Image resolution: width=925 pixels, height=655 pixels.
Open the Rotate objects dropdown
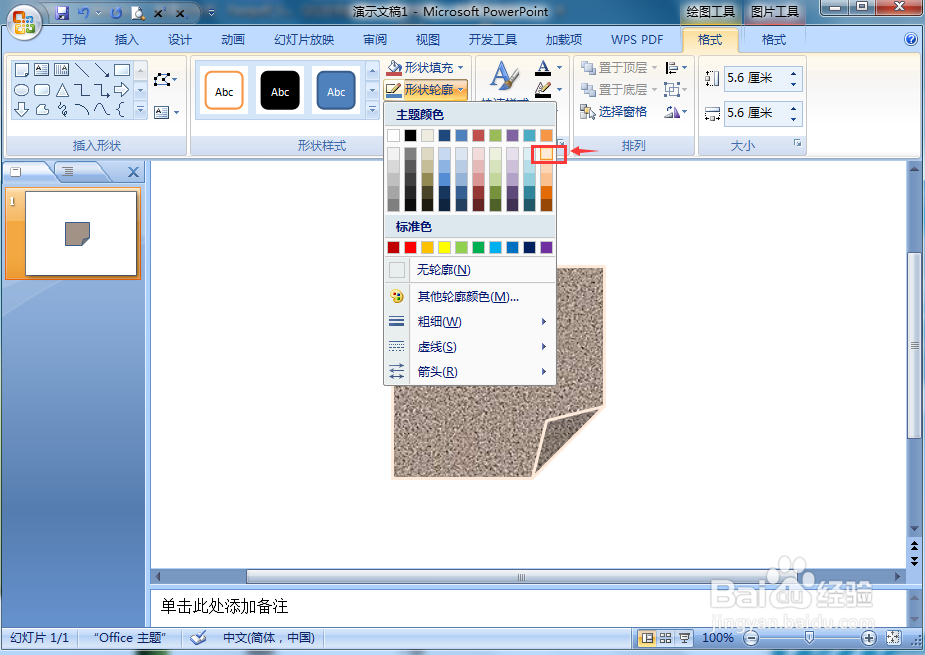(675, 112)
